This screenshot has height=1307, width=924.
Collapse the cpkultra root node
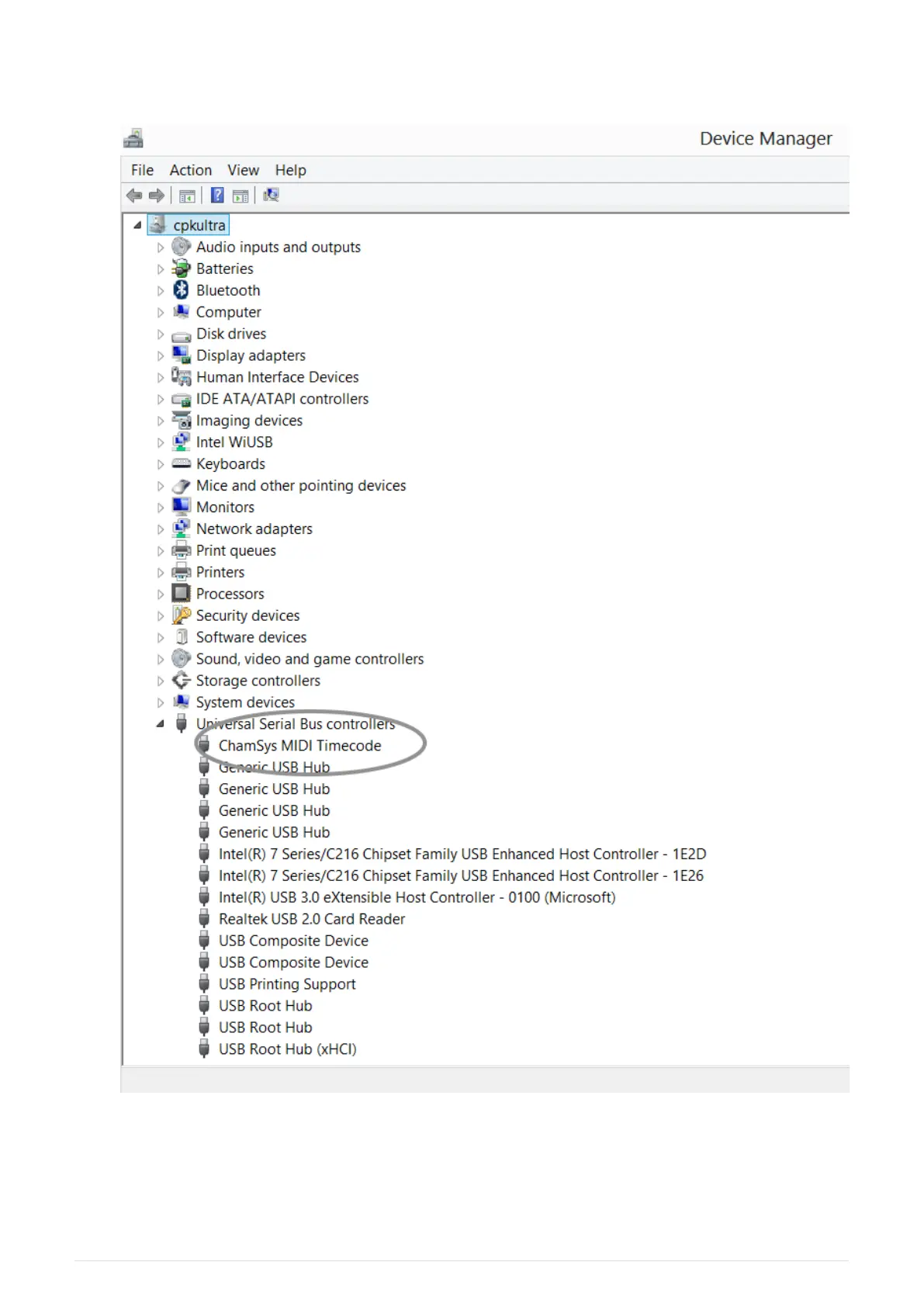pos(137,225)
